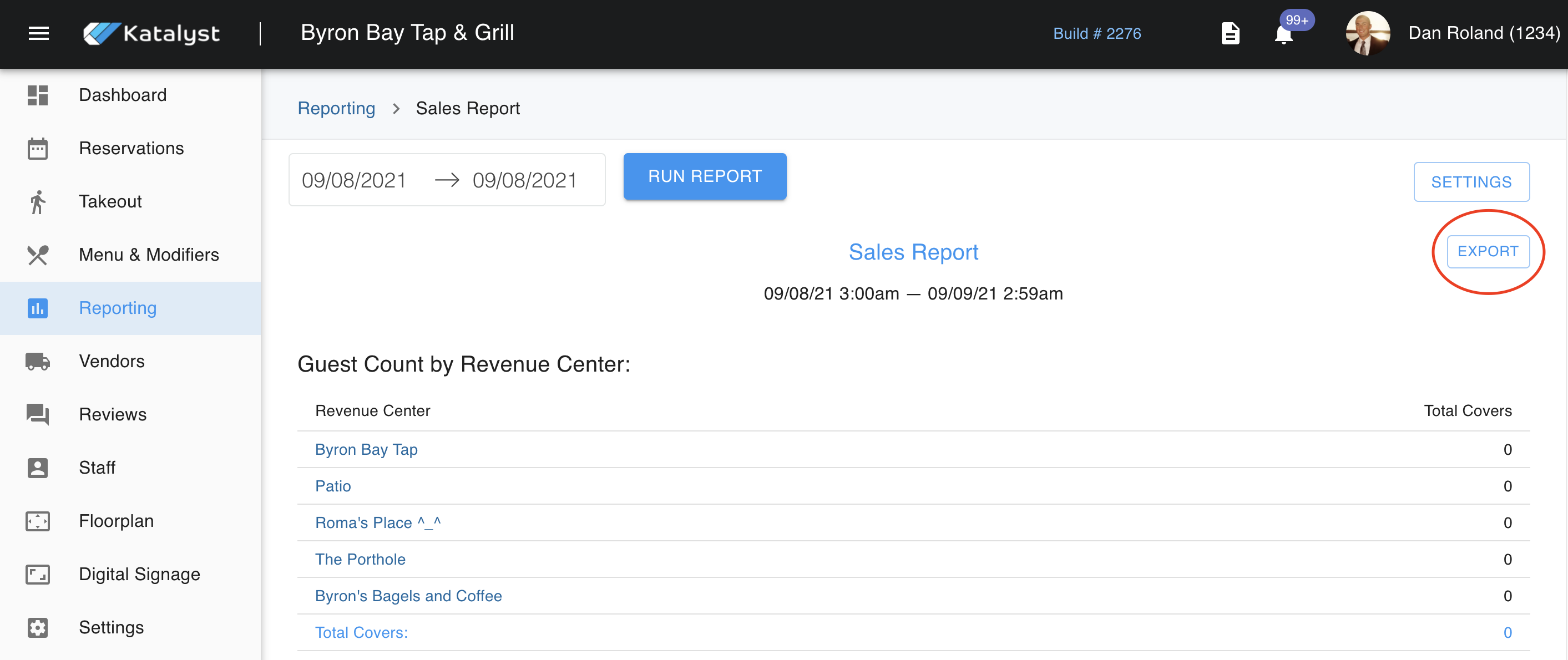
Task: Open the Menu & Modifiers section
Action: tap(149, 255)
